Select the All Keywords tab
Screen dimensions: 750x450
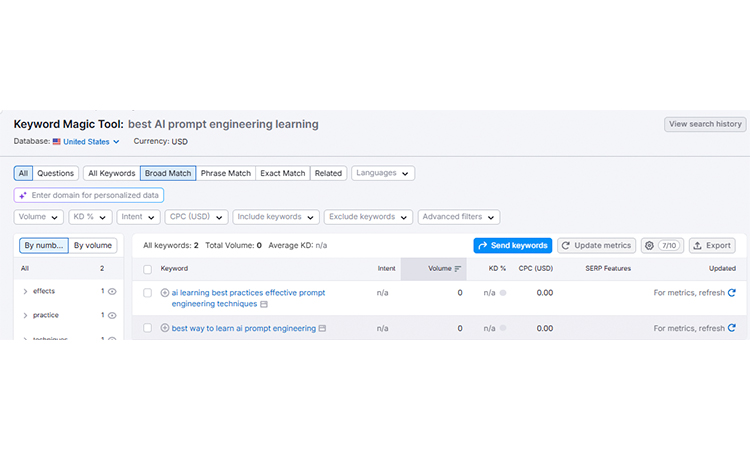(111, 173)
